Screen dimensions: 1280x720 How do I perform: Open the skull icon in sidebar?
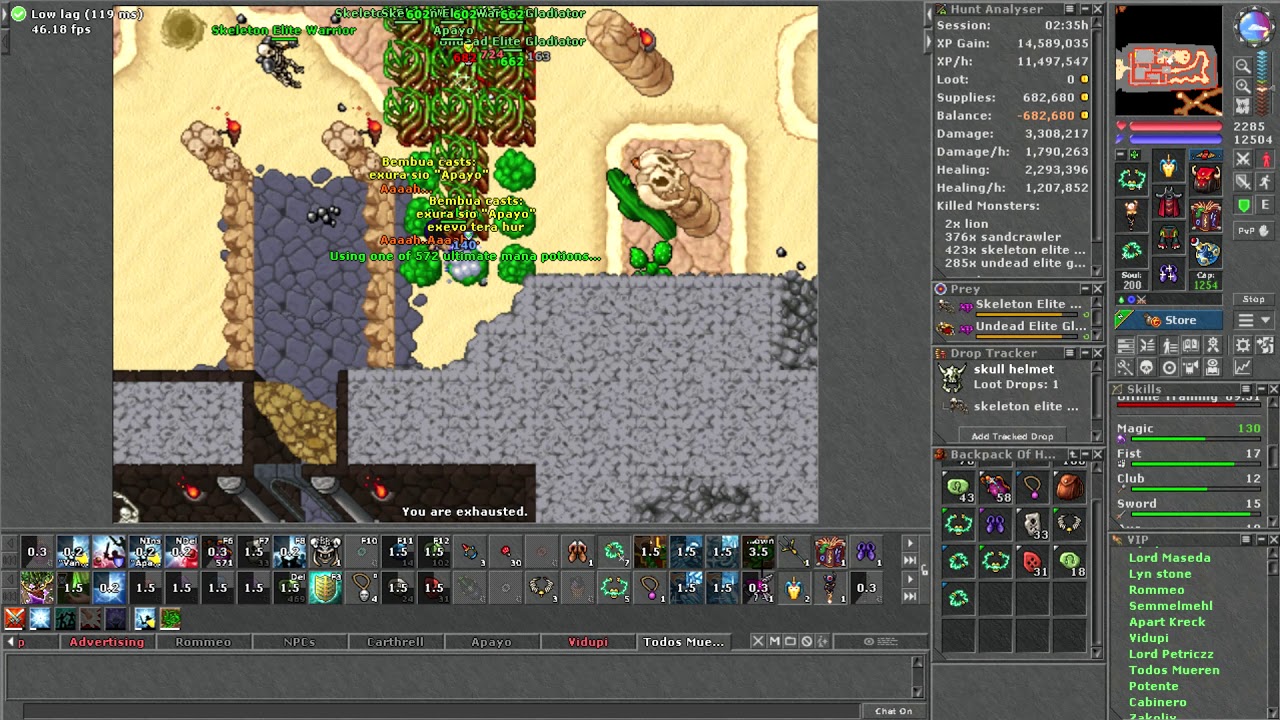click(x=1146, y=365)
